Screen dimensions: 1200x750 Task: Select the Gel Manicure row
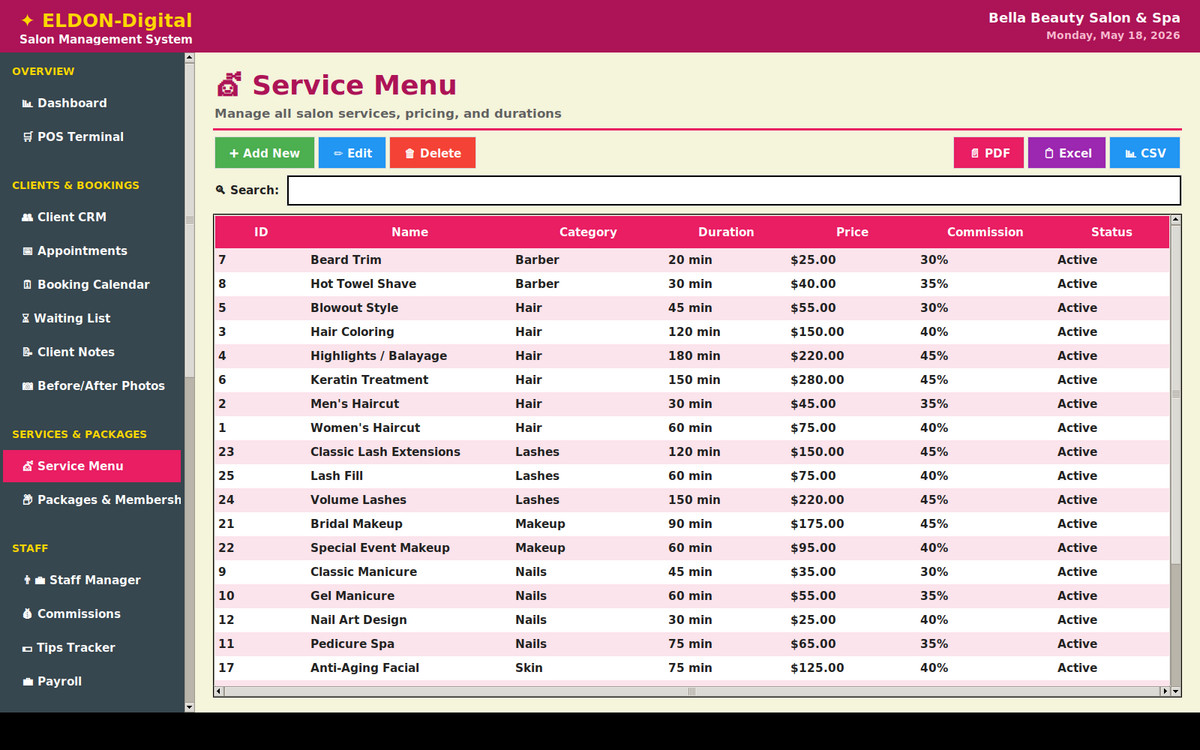coord(692,596)
